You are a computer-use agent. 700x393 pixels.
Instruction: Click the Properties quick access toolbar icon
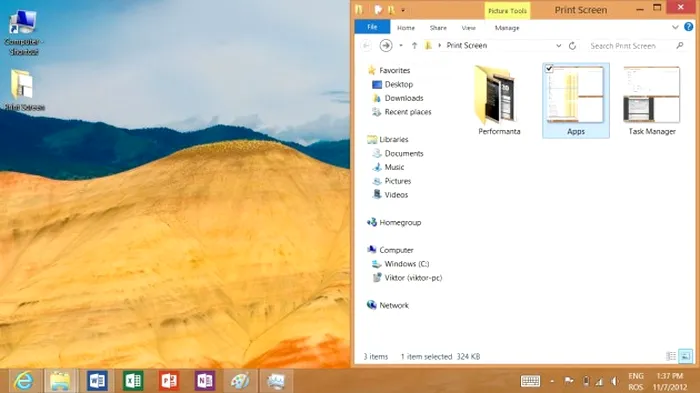(378, 10)
